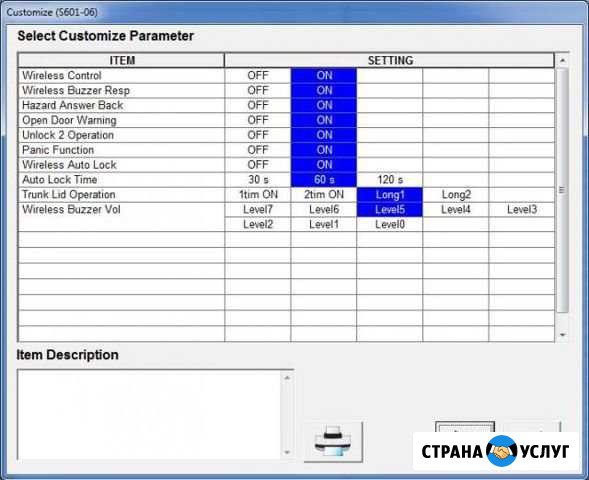Set Wireless Buzzer Vol to Level0
This screenshot has width=589, height=480.
(390, 224)
